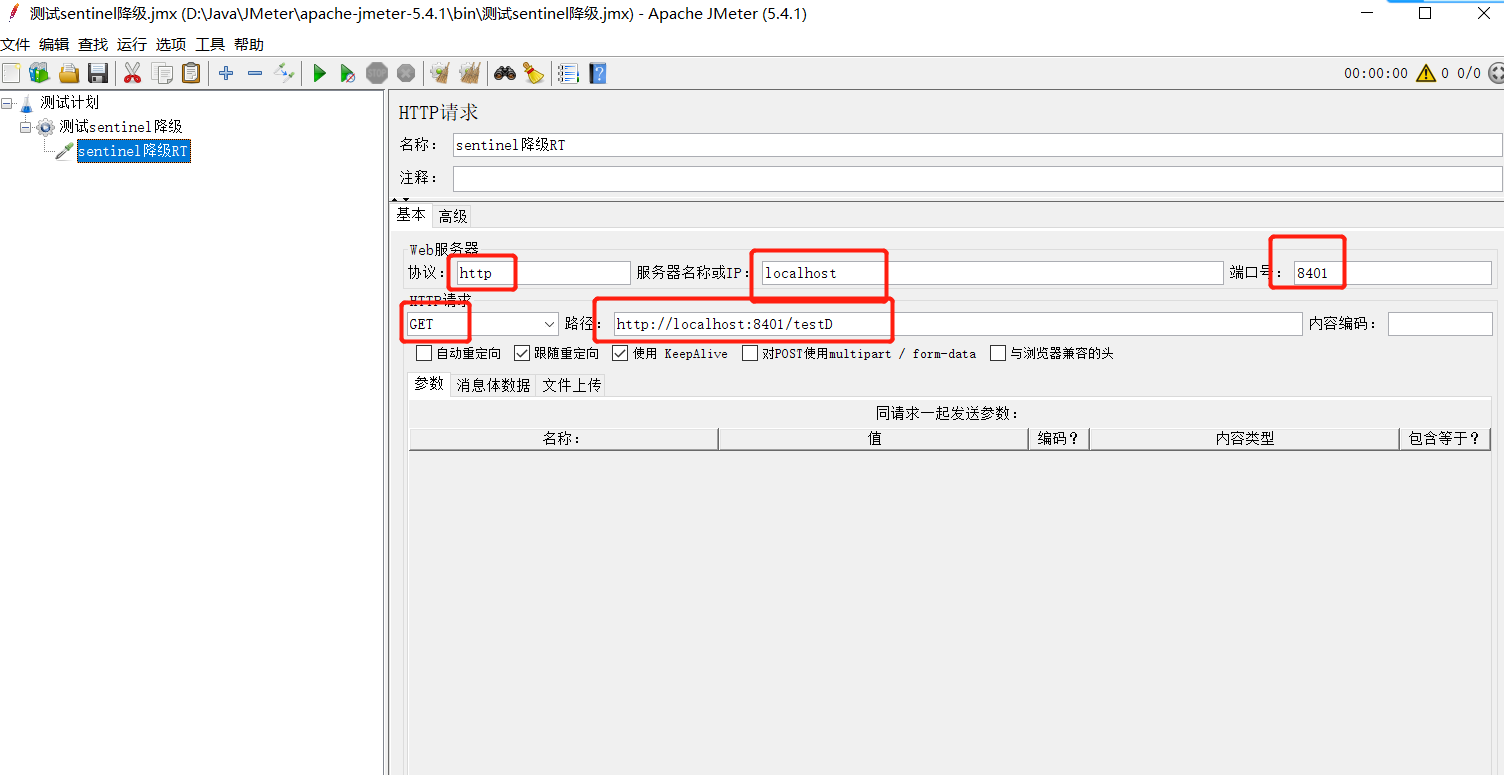
Task: Click the 内容类型 column header
Action: coord(1244,439)
